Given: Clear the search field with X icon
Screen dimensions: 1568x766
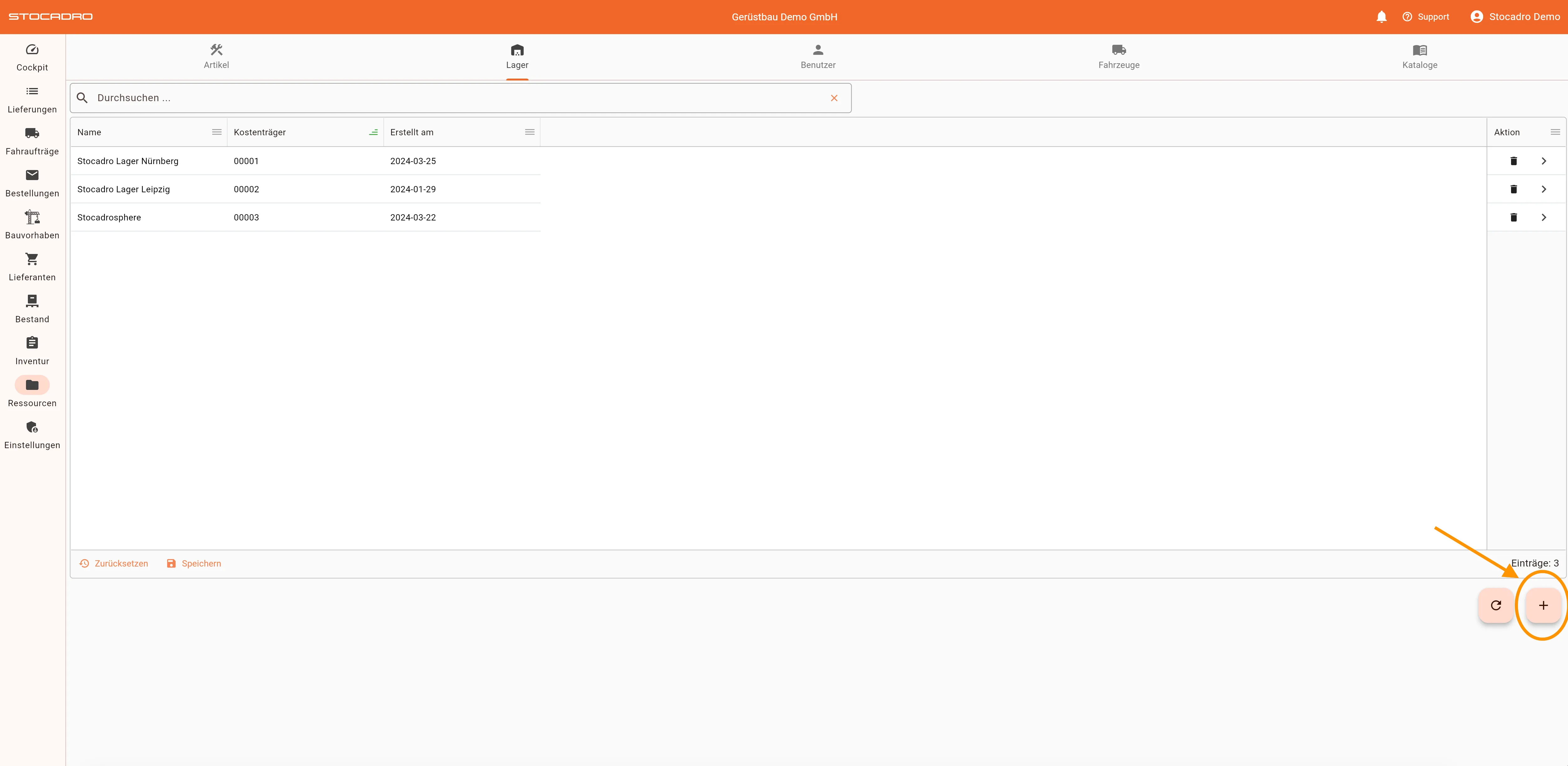Looking at the screenshot, I should (834, 98).
